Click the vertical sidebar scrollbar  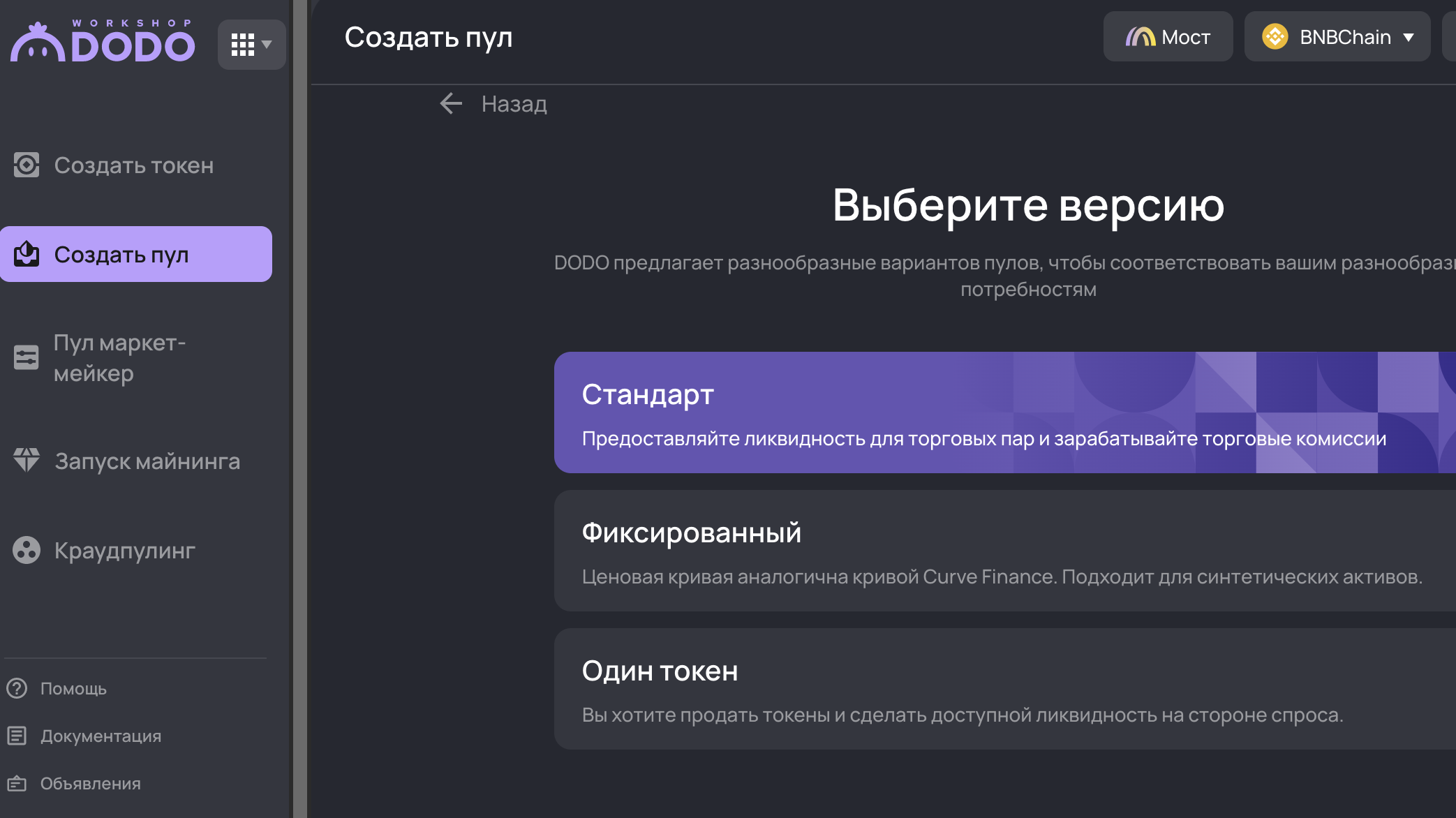click(299, 409)
